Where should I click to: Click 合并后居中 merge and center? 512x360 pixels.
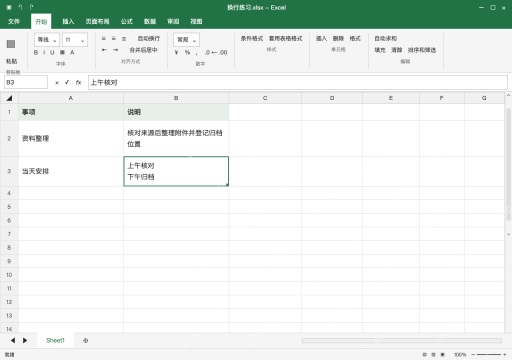click(x=143, y=50)
